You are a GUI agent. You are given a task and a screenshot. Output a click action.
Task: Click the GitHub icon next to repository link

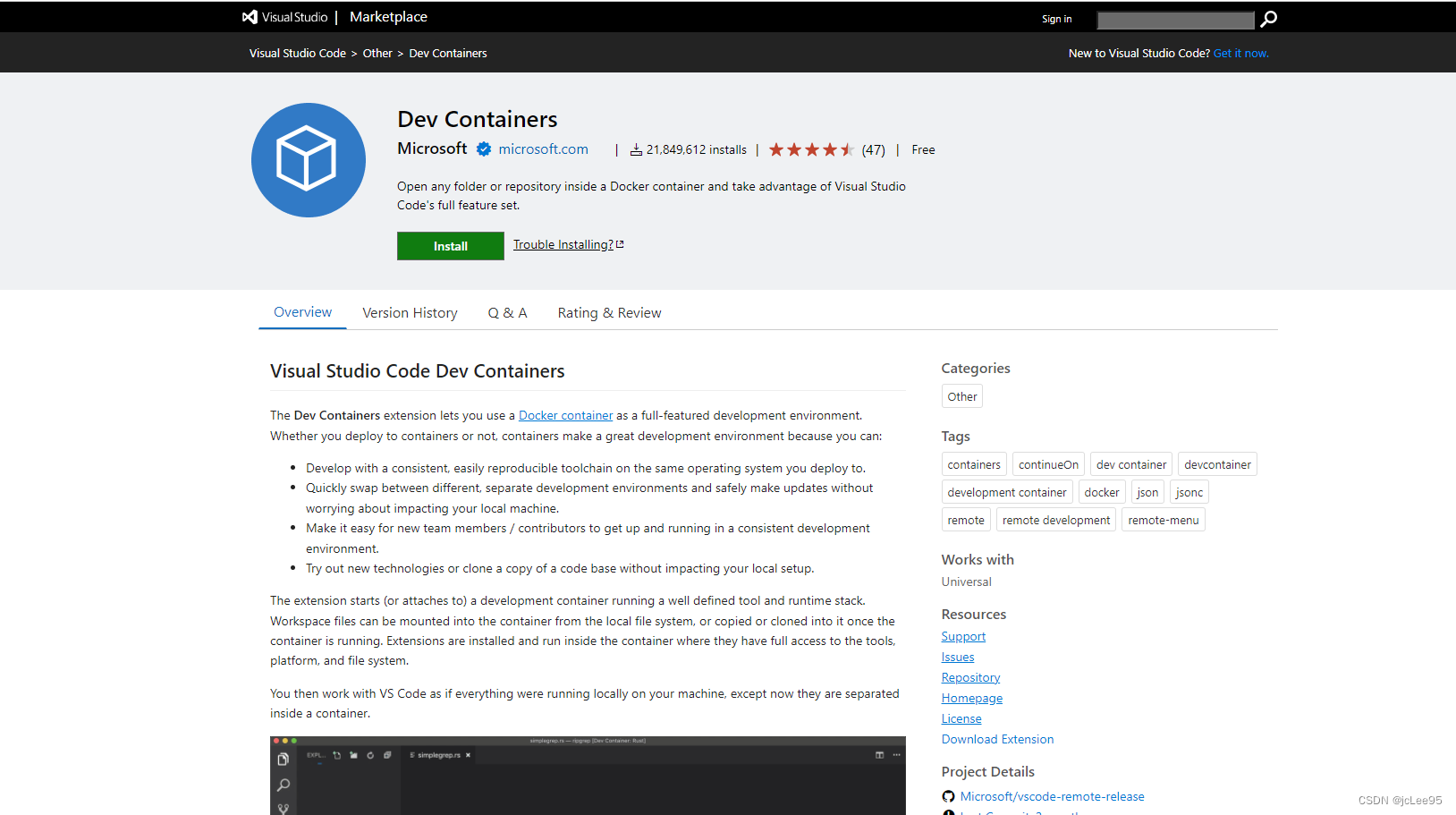coord(948,796)
